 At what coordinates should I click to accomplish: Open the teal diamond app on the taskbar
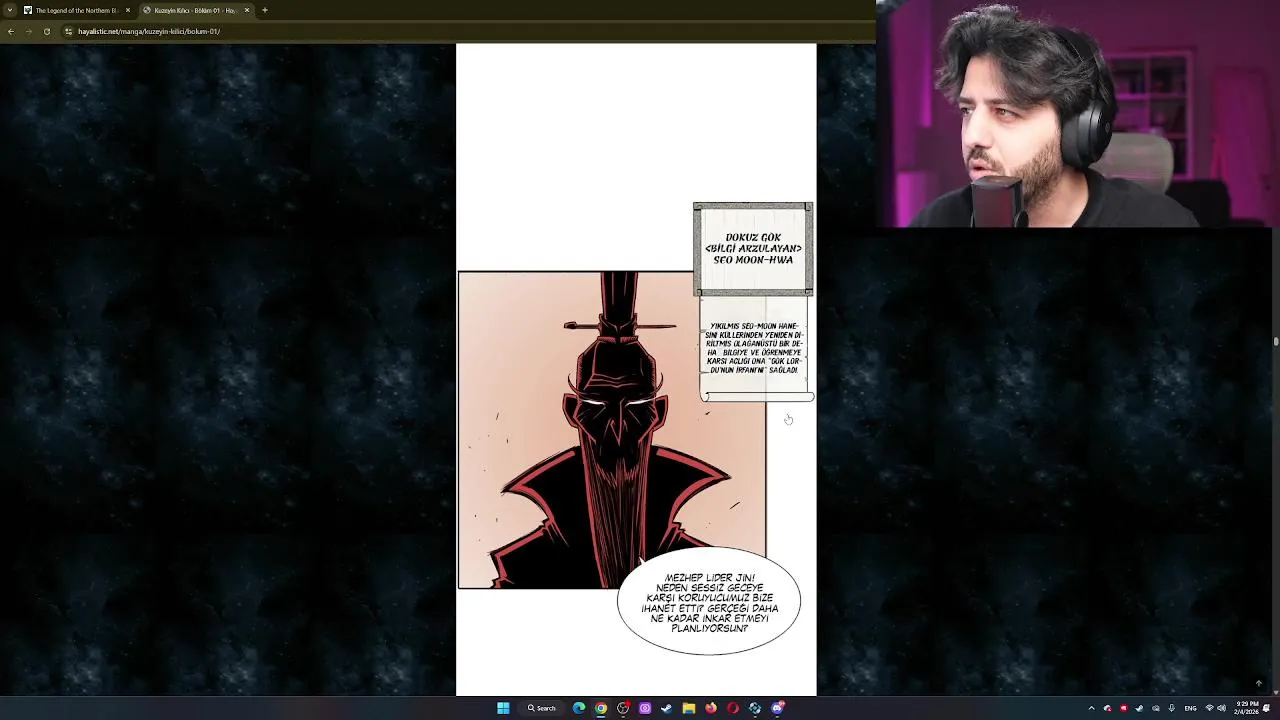(755, 708)
